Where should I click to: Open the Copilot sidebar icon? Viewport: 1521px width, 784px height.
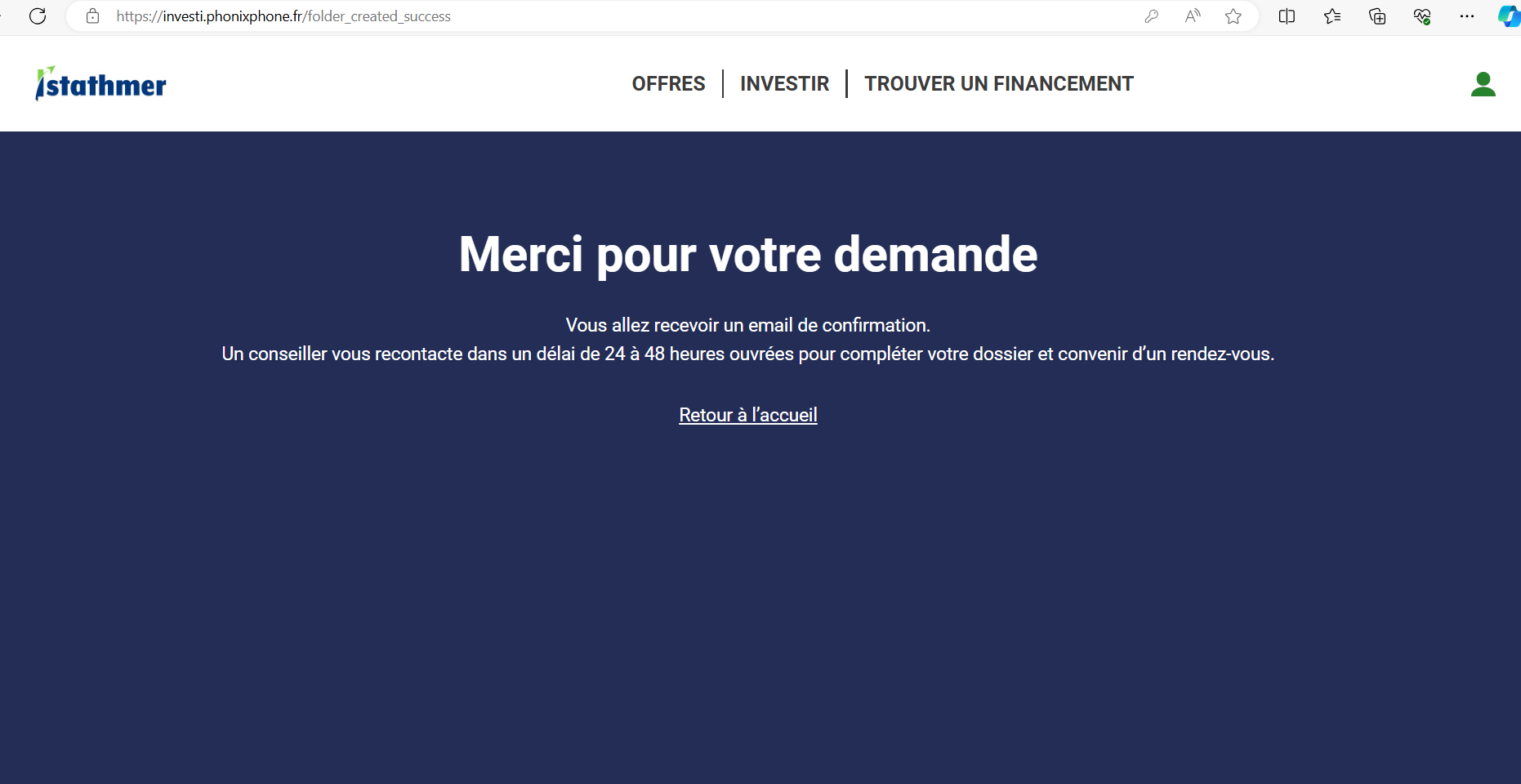(1508, 16)
